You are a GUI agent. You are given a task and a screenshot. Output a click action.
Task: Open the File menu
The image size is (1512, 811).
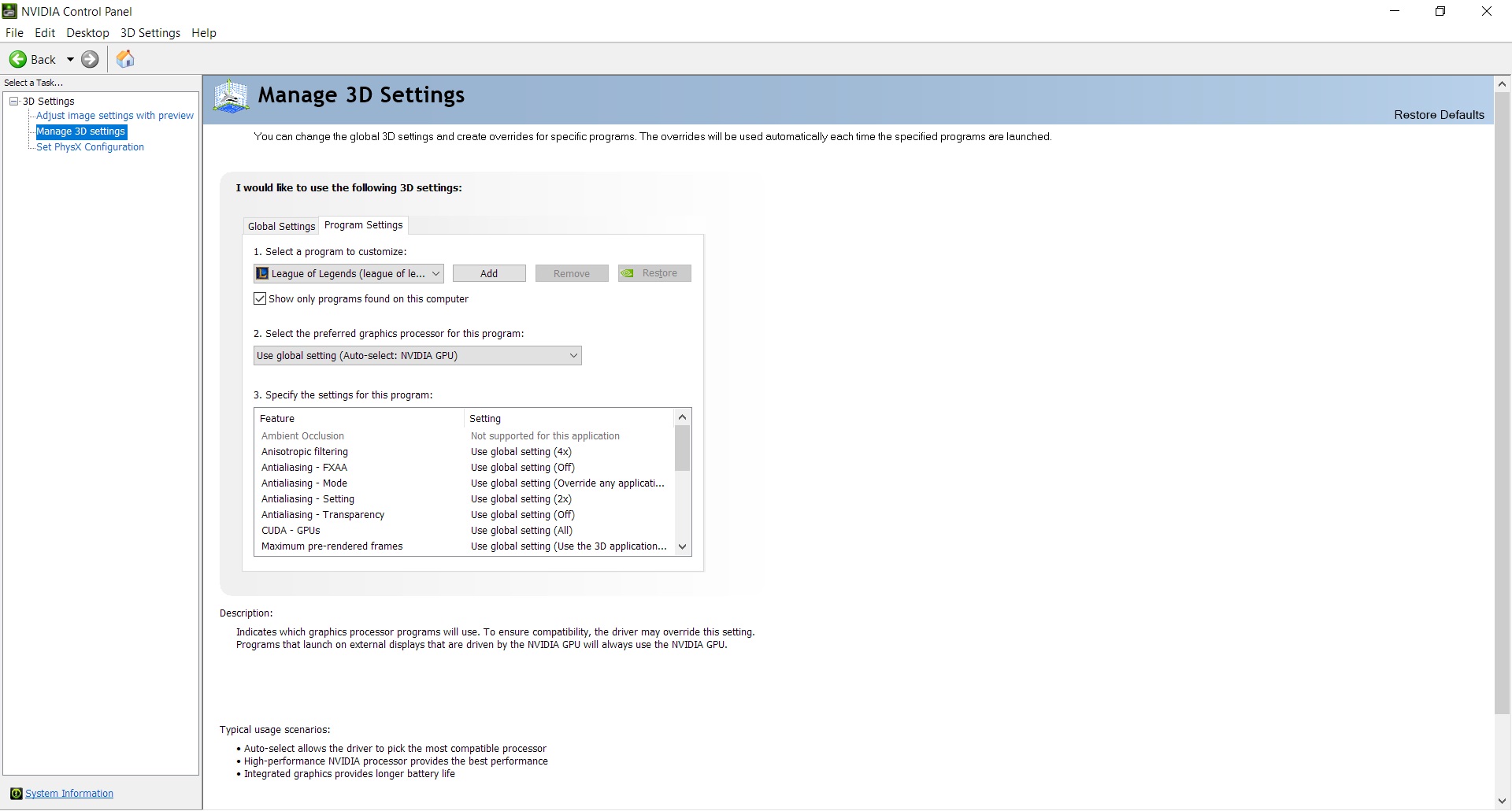pyautogui.click(x=14, y=33)
